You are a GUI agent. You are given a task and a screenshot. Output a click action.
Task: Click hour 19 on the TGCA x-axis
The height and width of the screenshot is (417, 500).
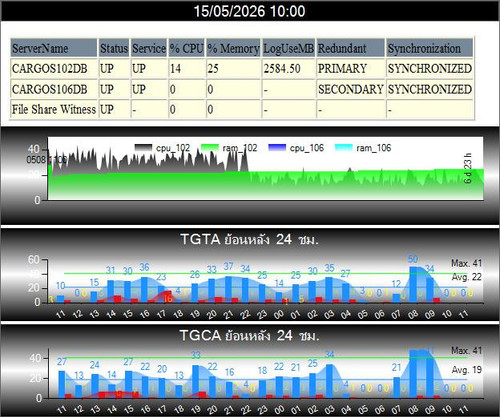tap(196, 409)
